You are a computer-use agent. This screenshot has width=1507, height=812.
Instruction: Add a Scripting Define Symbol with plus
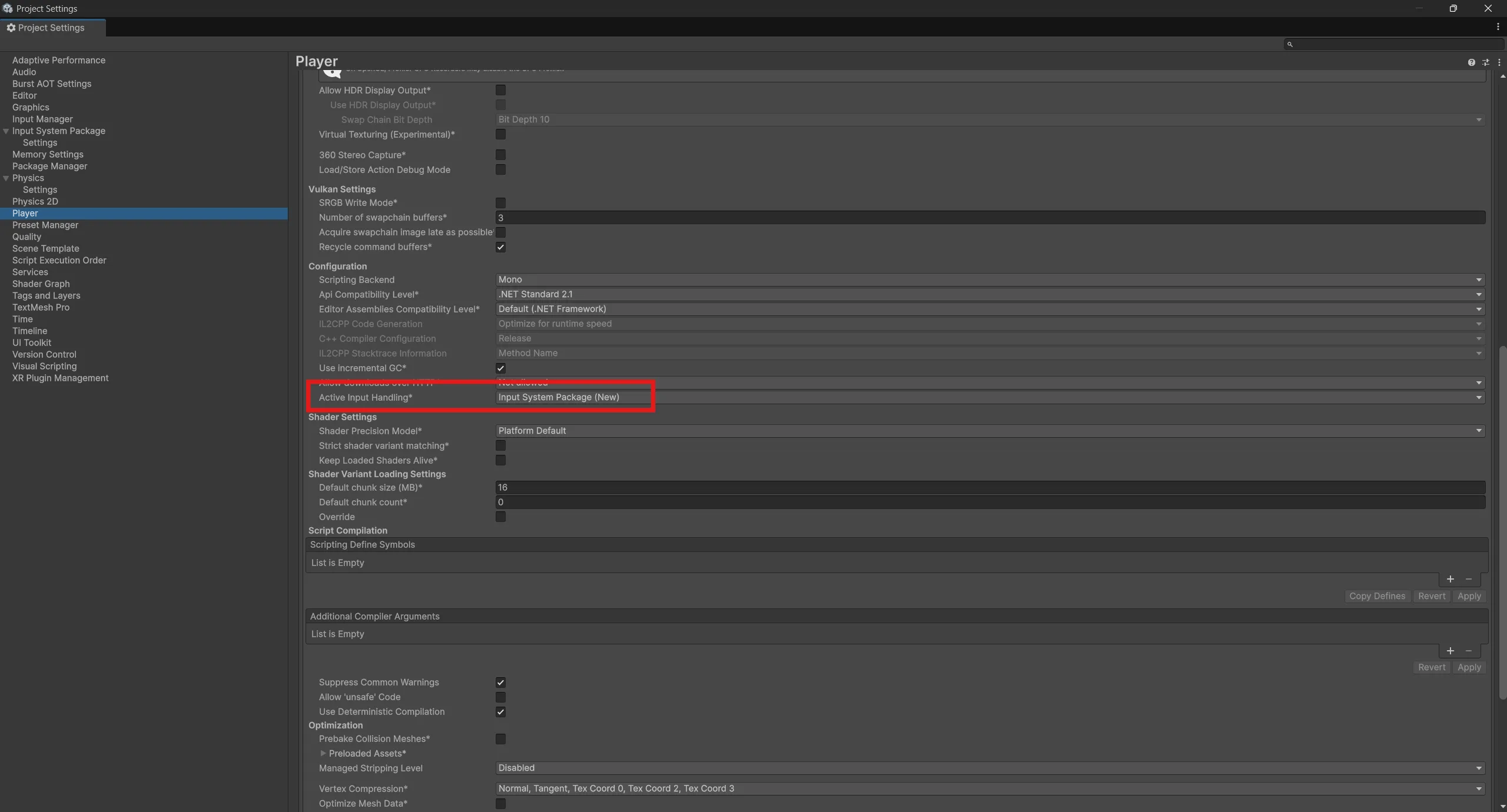(x=1450, y=580)
